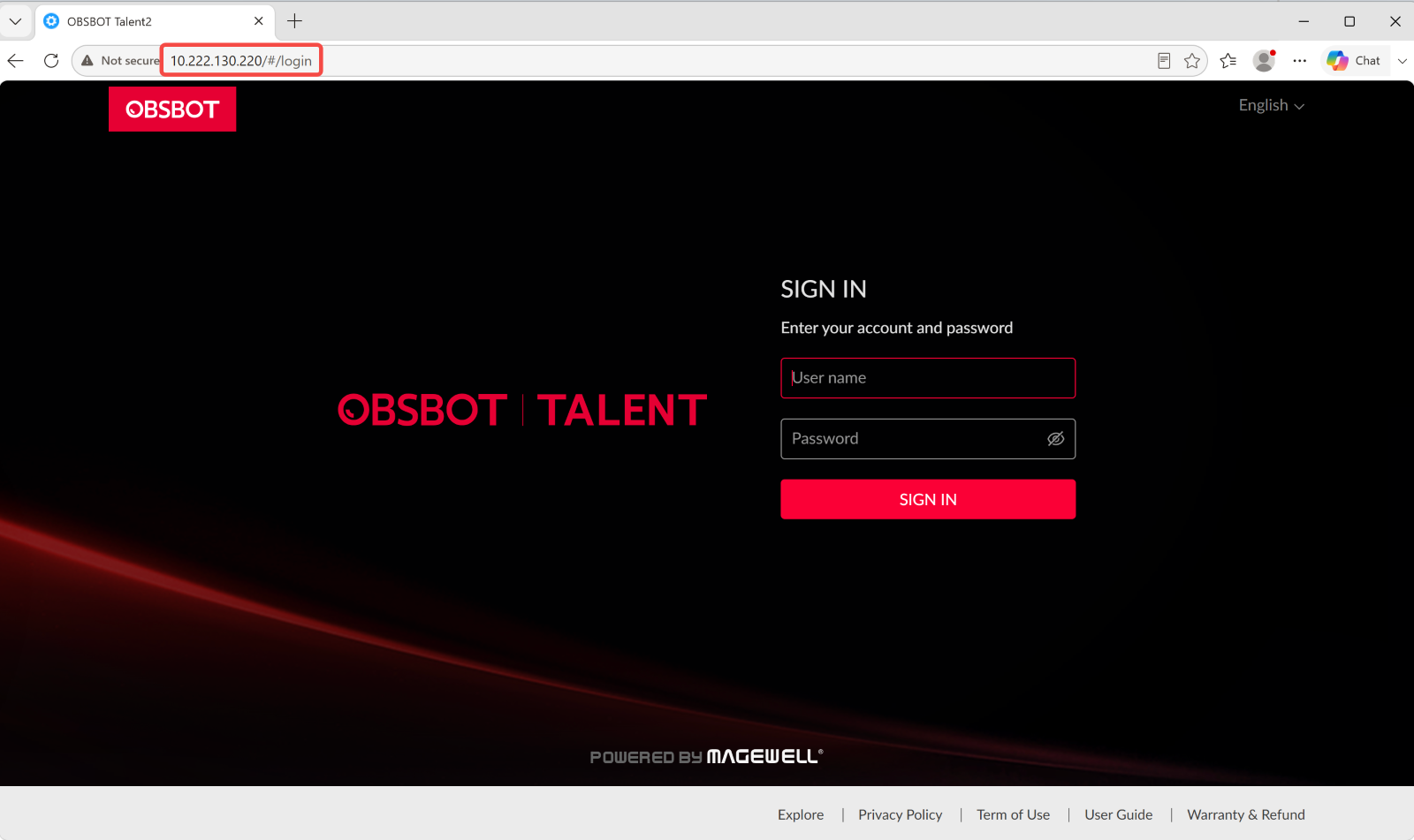1414x840 pixels.
Task: Click the red SIGN IN button
Action: point(928,499)
